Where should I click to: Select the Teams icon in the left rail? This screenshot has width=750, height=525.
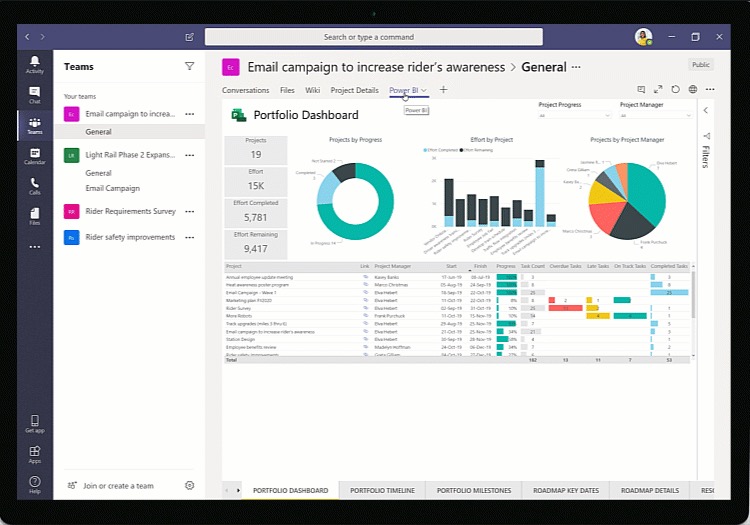[34, 126]
